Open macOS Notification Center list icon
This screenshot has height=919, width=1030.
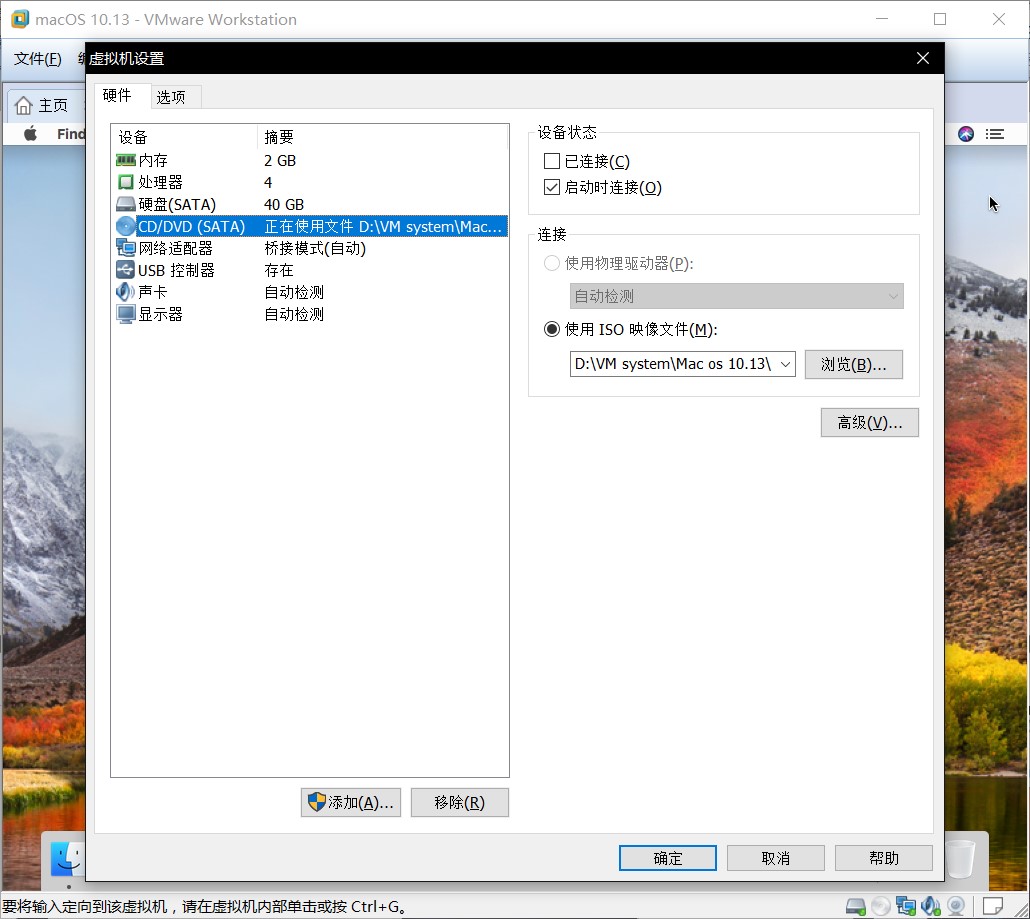coord(995,134)
